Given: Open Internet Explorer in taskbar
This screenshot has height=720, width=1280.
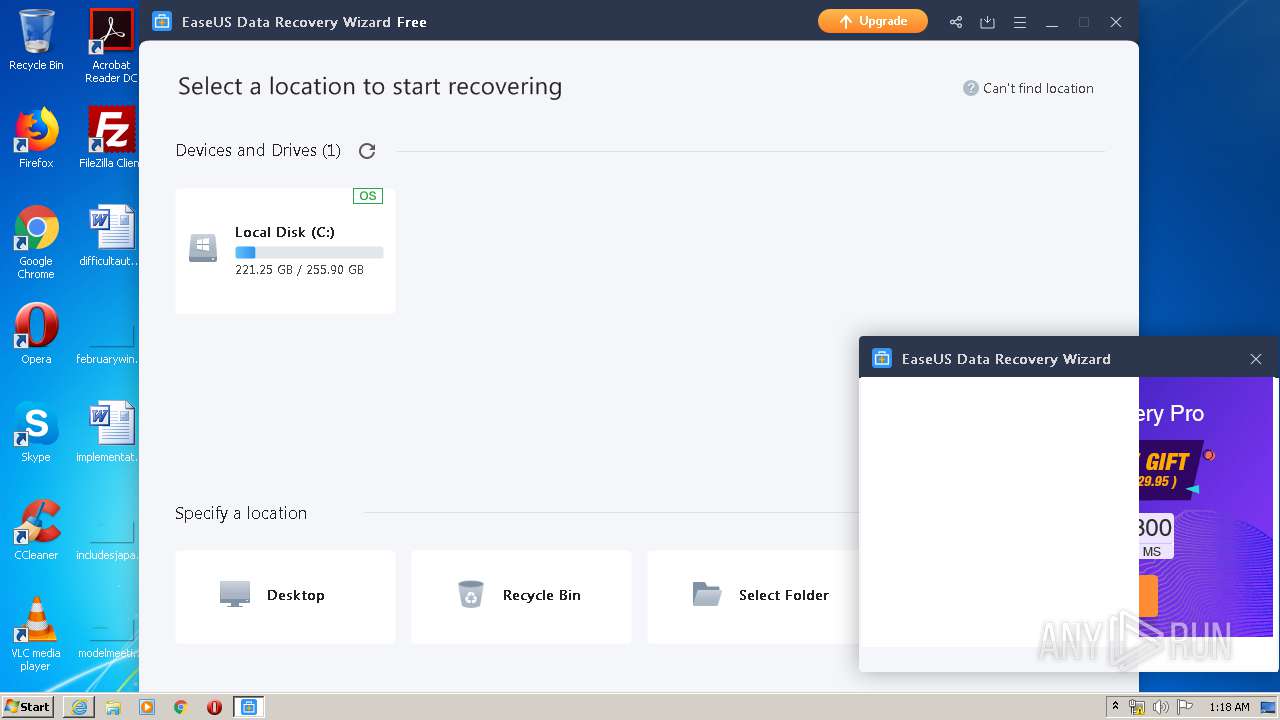Looking at the screenshot, I should point(79,707).
